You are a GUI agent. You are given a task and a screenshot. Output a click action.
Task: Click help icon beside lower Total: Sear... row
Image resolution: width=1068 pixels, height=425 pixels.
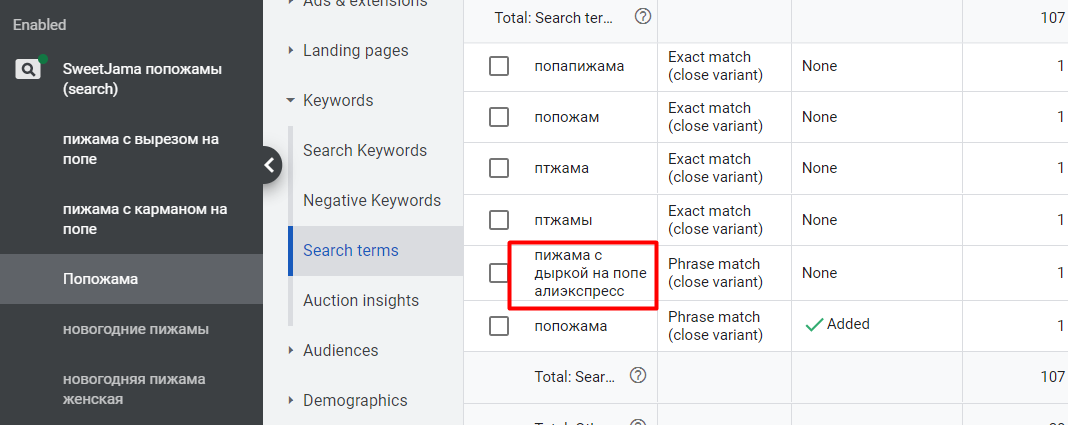(x=638, y=376)
